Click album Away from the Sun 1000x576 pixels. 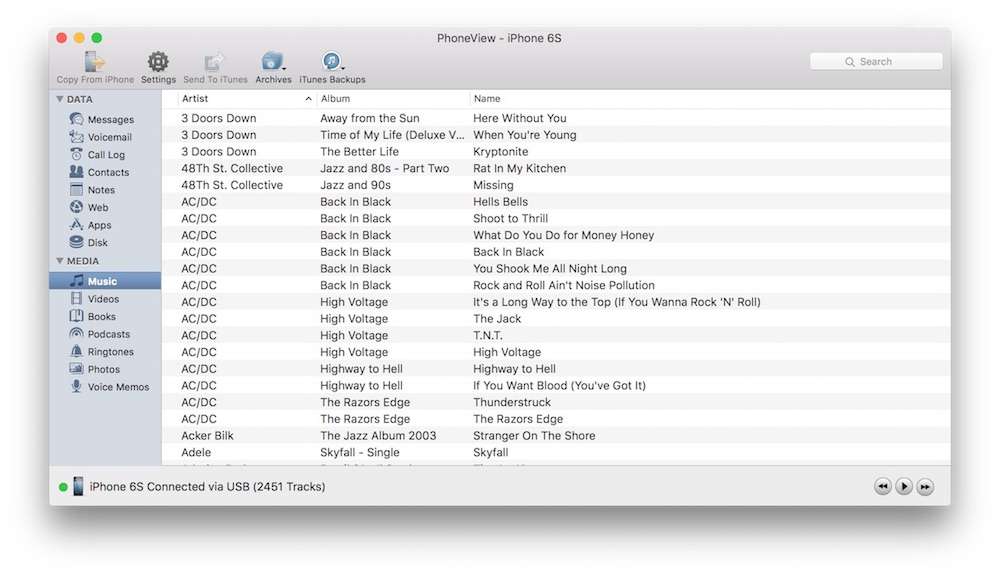370,118
